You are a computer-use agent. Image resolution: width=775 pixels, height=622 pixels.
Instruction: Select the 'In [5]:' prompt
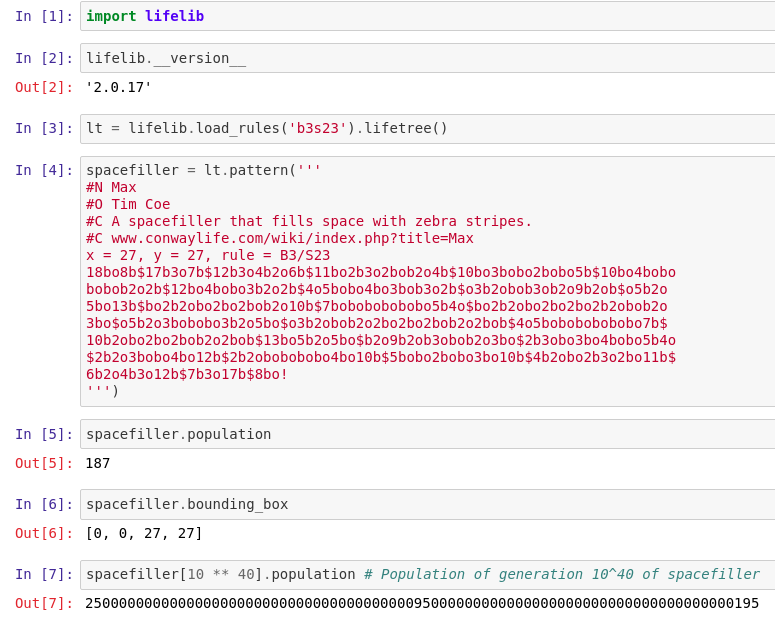(44, 435)
